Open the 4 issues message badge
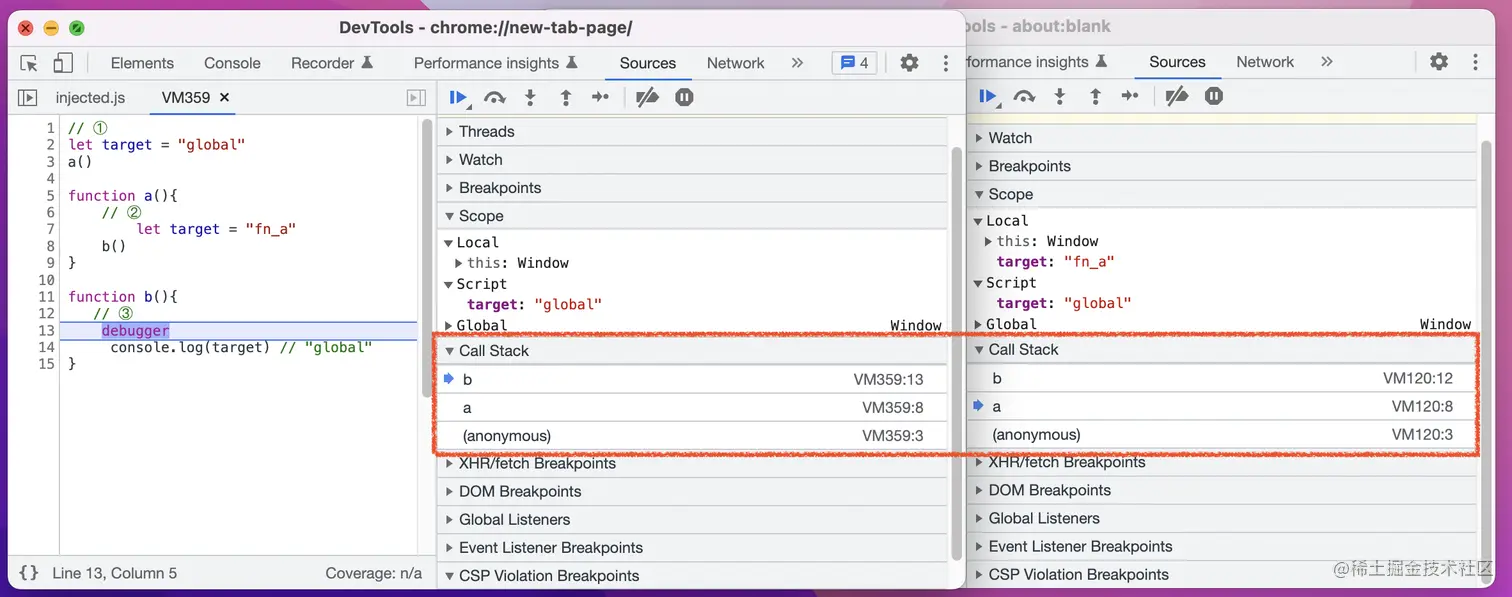The width and height of the screenshot is (1512, 597). point(855,63)
